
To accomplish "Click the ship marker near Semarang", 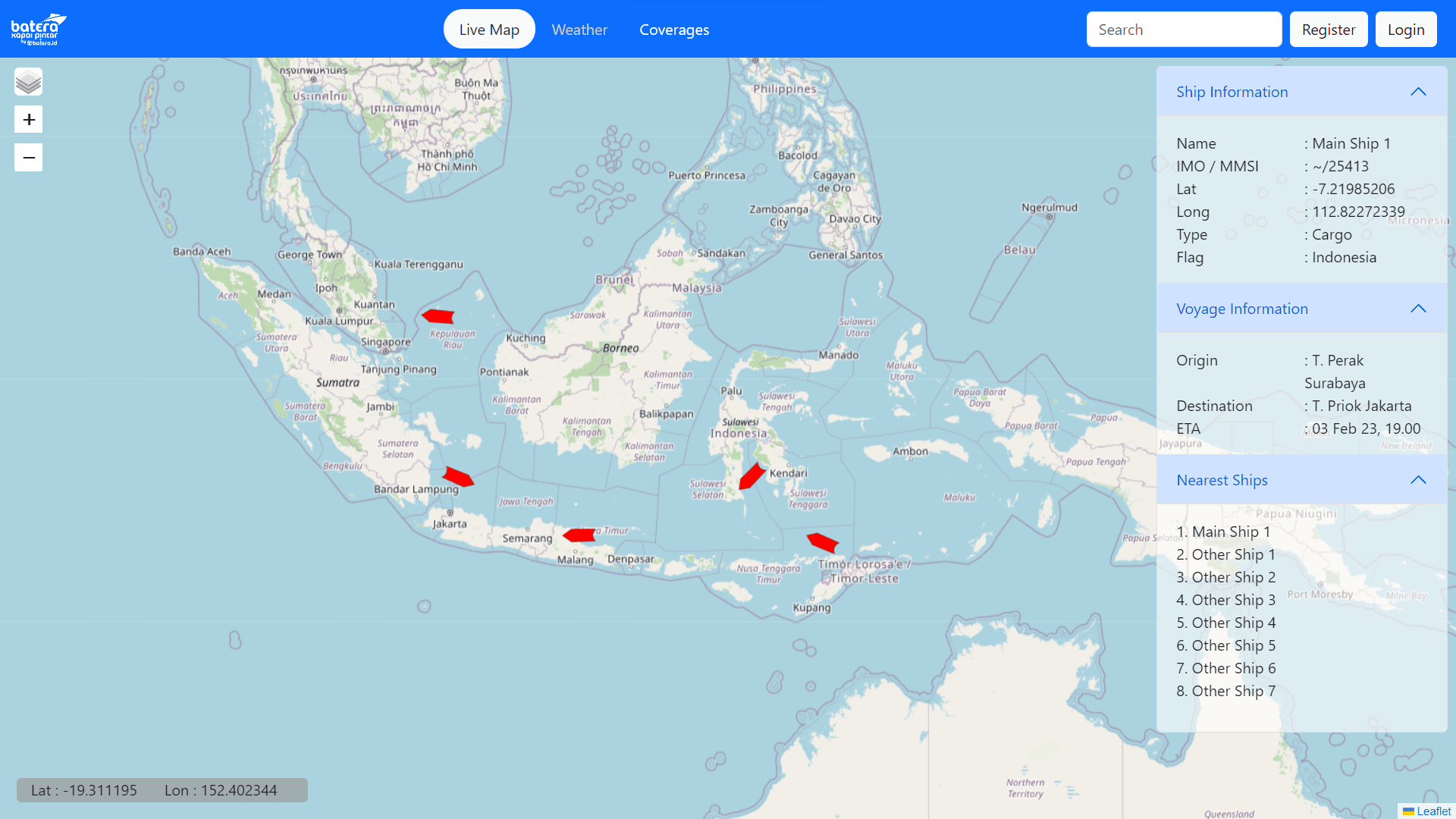I will tap(580, 535).
